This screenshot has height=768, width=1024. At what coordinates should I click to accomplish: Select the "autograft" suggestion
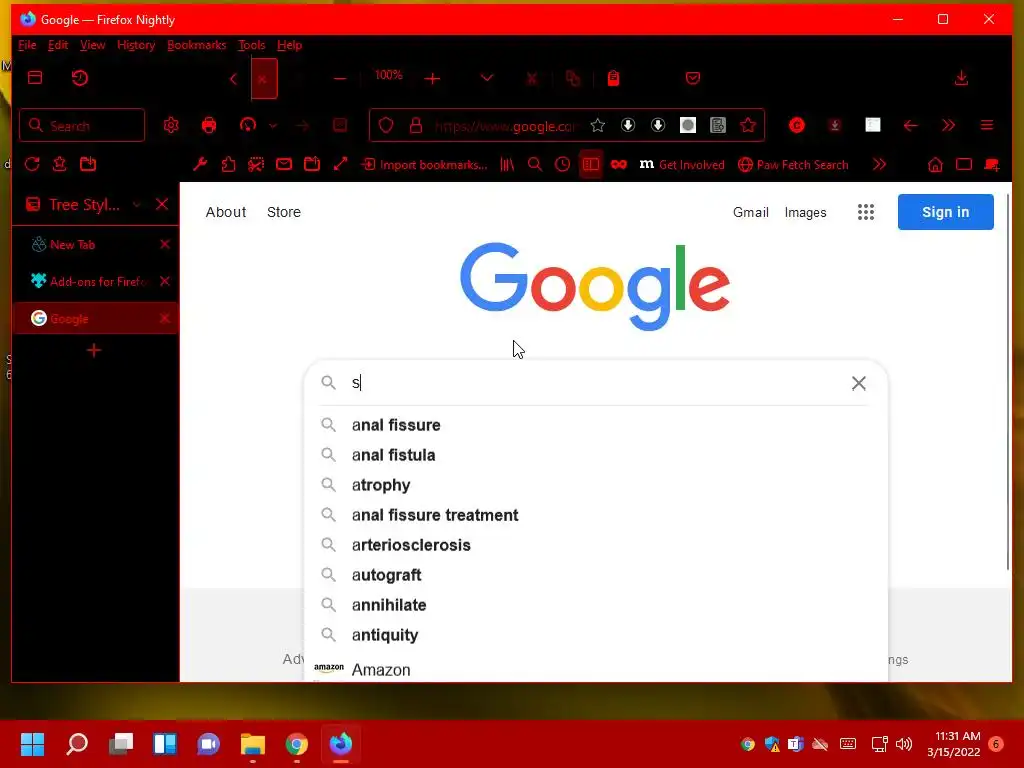click(594, 575)
